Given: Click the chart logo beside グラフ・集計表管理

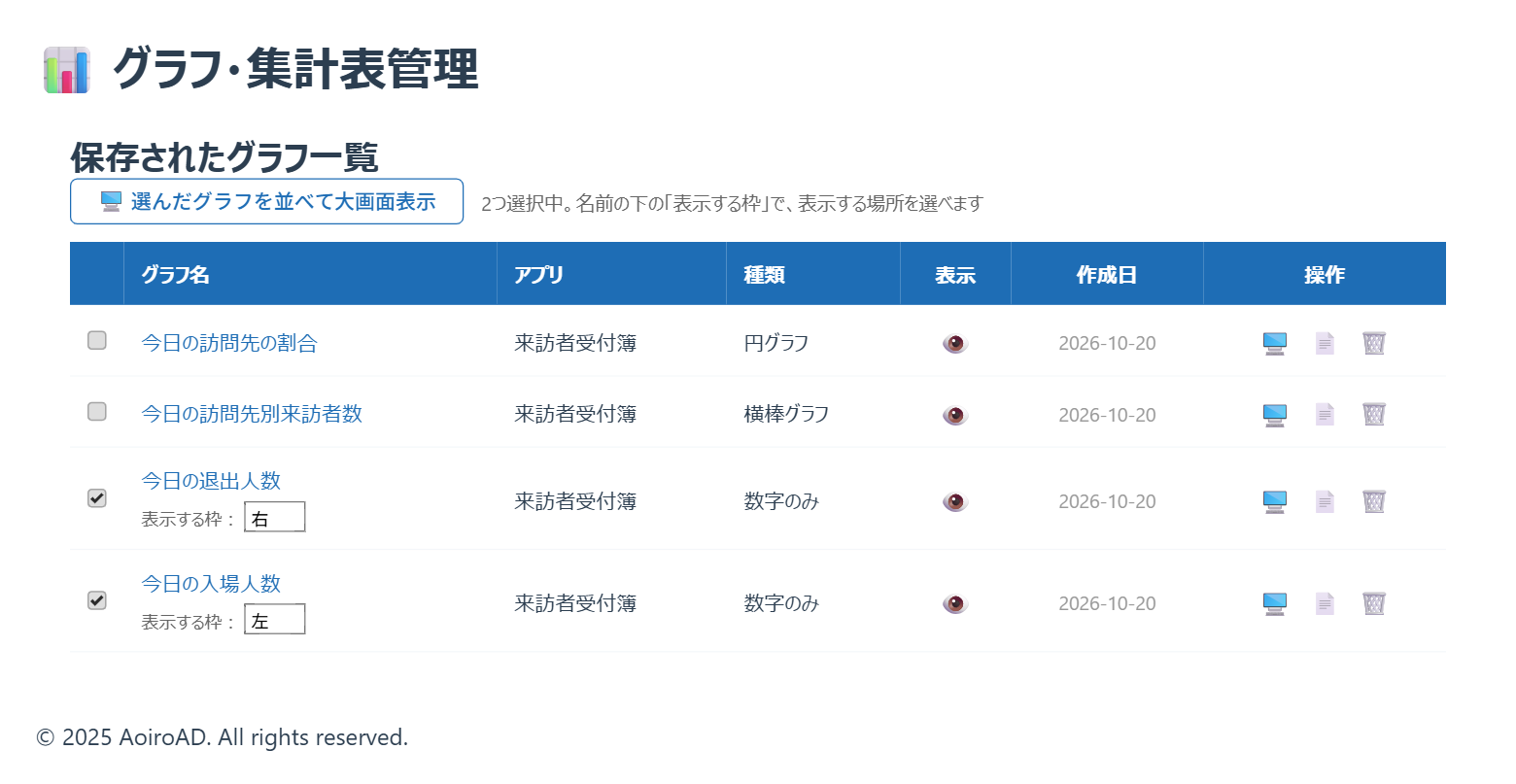Looking at the screenshot, I should pyautogui.click(x=67, y=70).
